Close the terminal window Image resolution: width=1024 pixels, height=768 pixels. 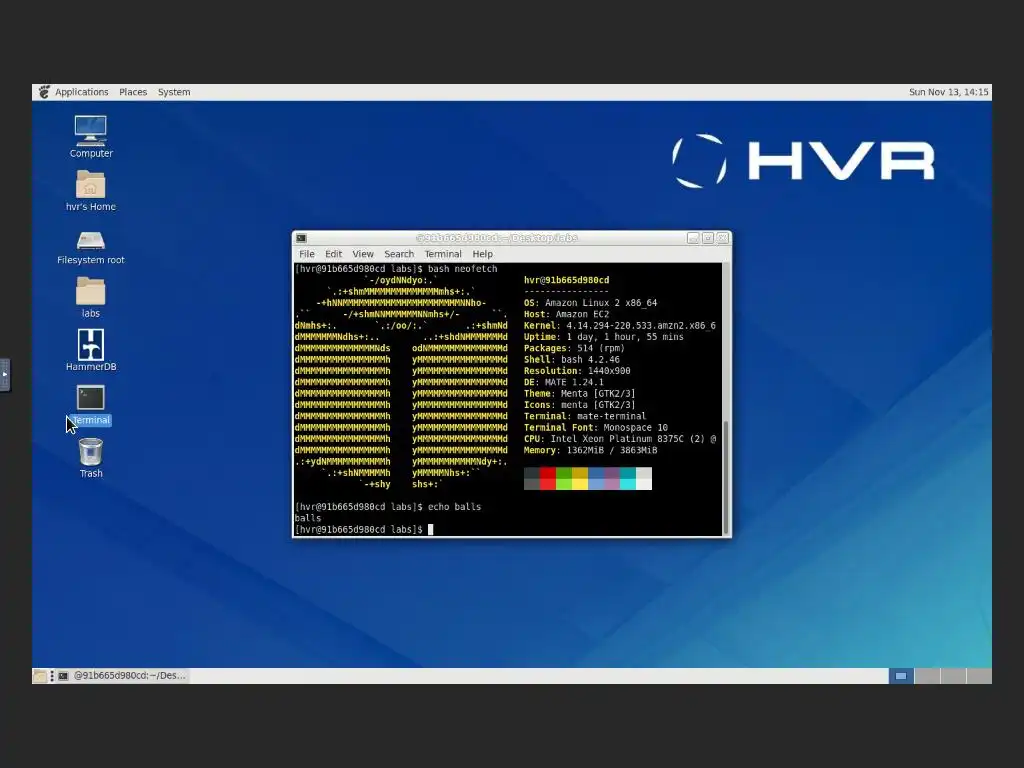pyautogui.click(x=722, y=238)
